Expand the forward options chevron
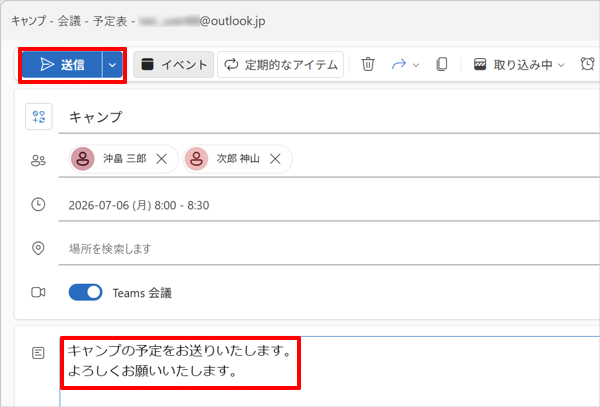 [x=416, y=65]
